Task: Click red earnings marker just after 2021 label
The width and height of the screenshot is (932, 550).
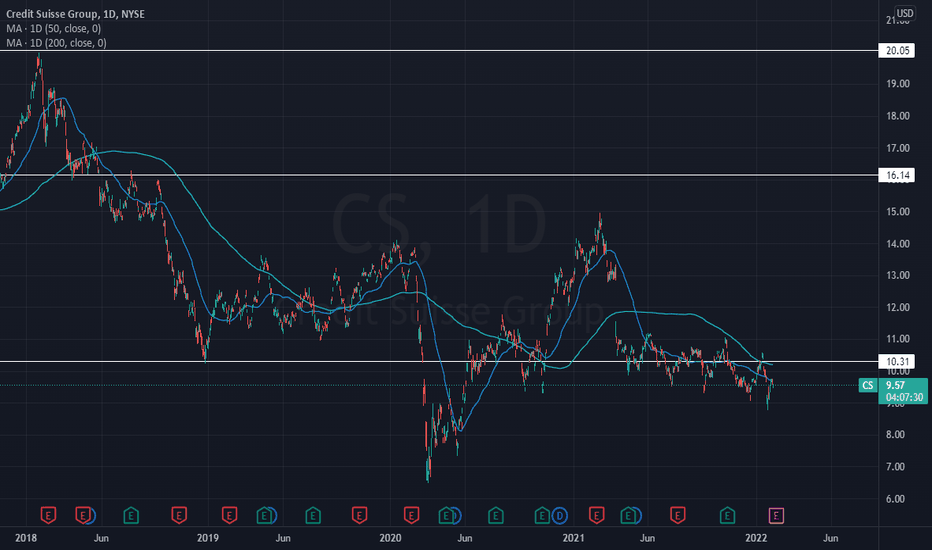Action: [x=597, y=515]
